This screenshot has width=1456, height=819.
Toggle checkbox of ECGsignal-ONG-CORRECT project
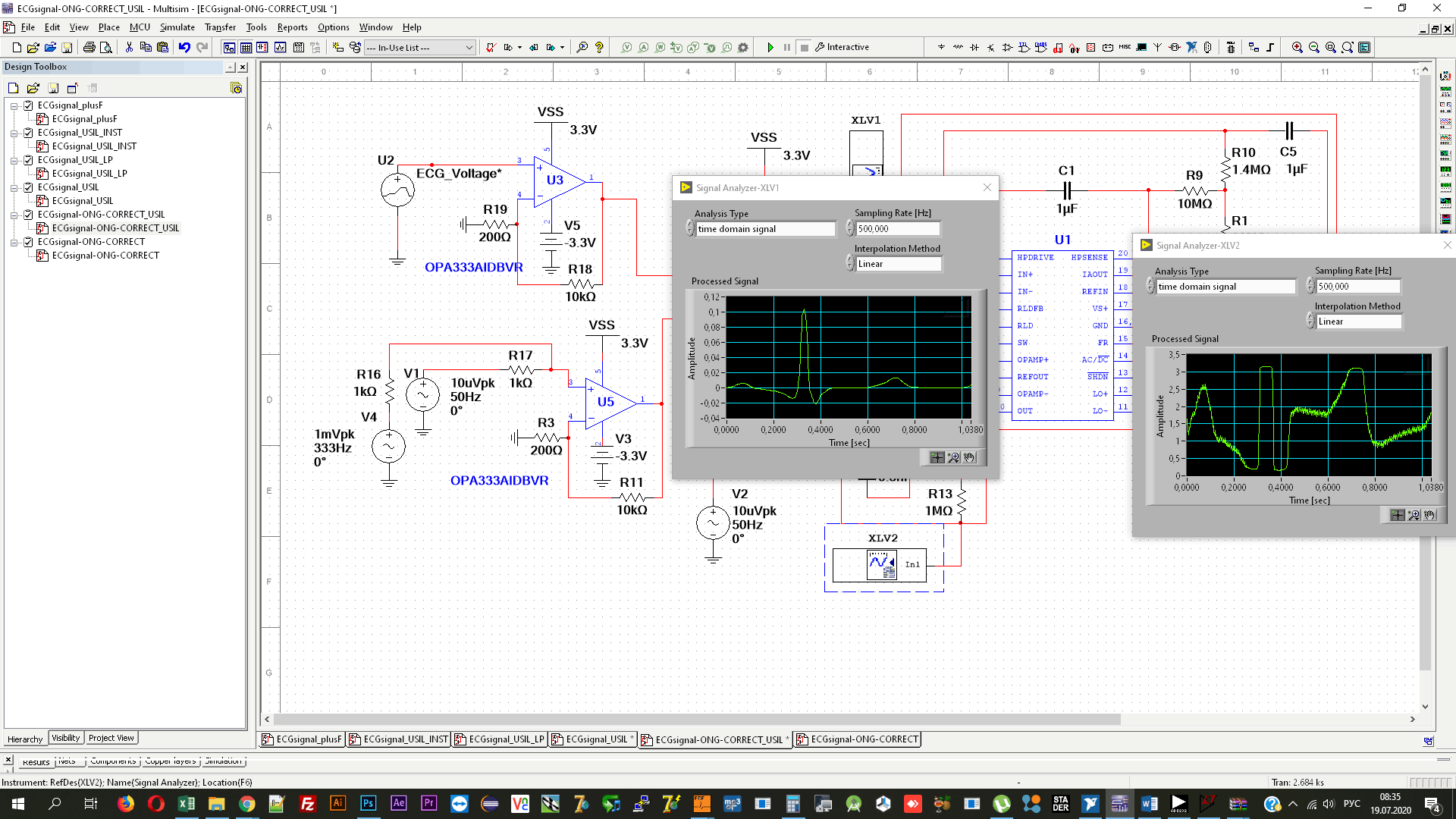28,242
